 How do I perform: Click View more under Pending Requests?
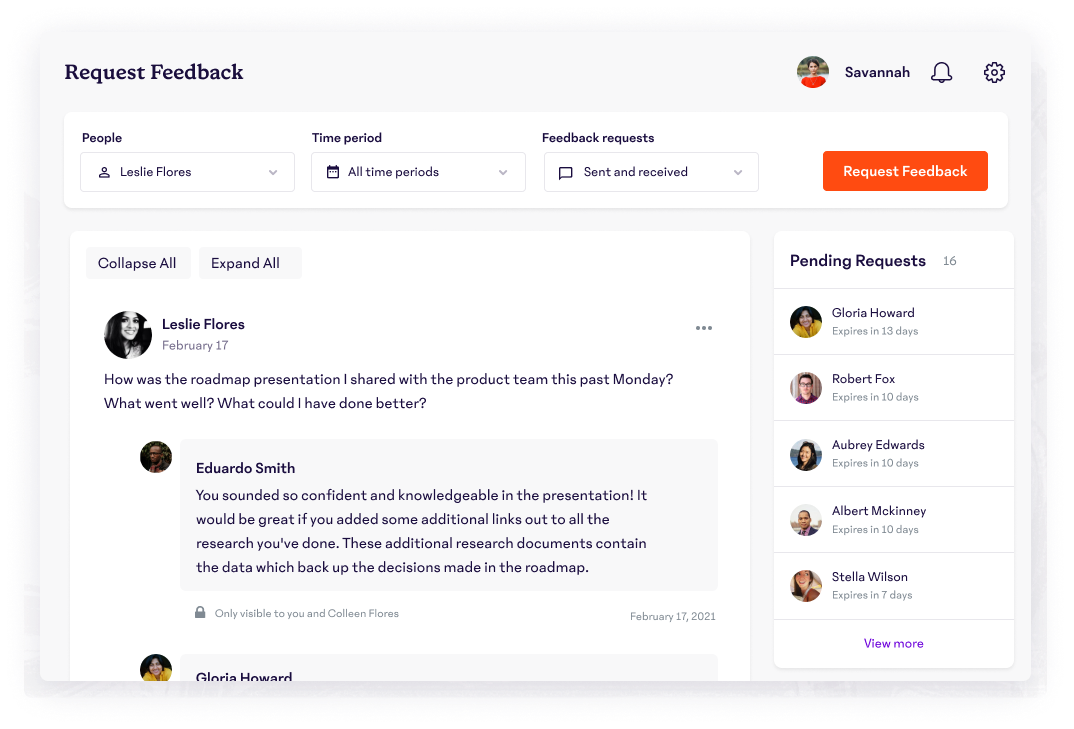[893, 643]
